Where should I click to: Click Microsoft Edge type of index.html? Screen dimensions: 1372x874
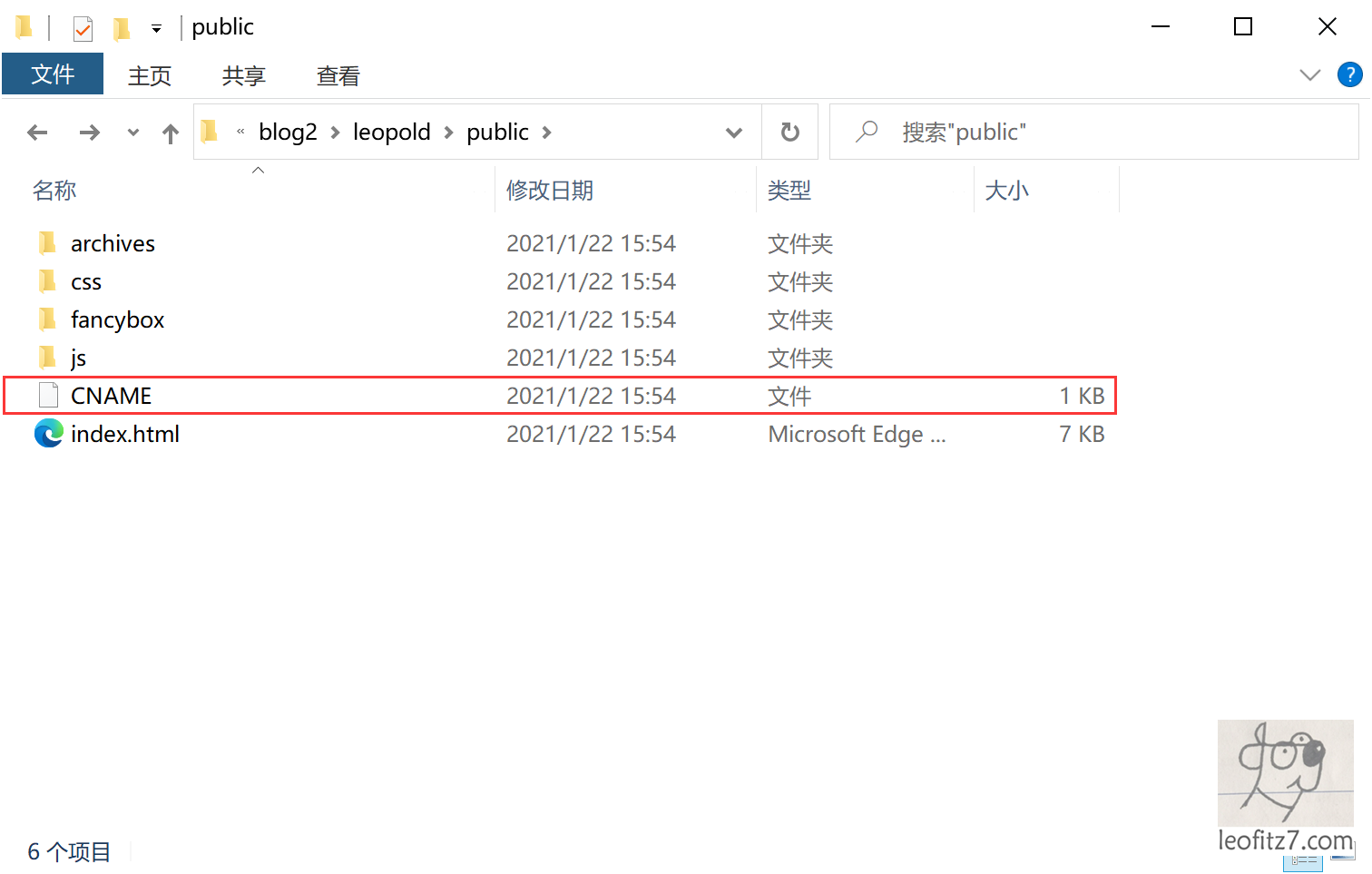coord(857,434)
